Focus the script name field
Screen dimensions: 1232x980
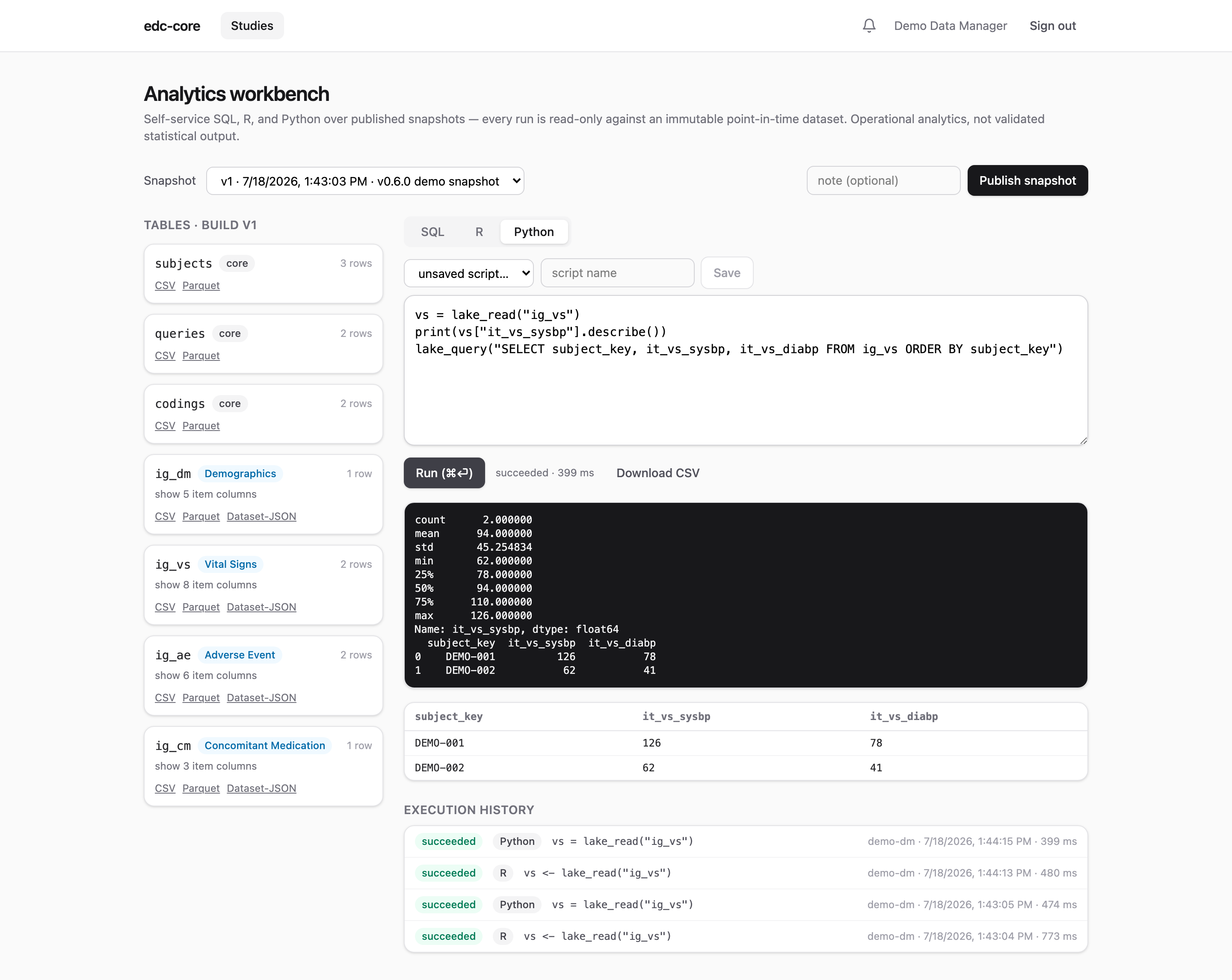click(617, 273)
